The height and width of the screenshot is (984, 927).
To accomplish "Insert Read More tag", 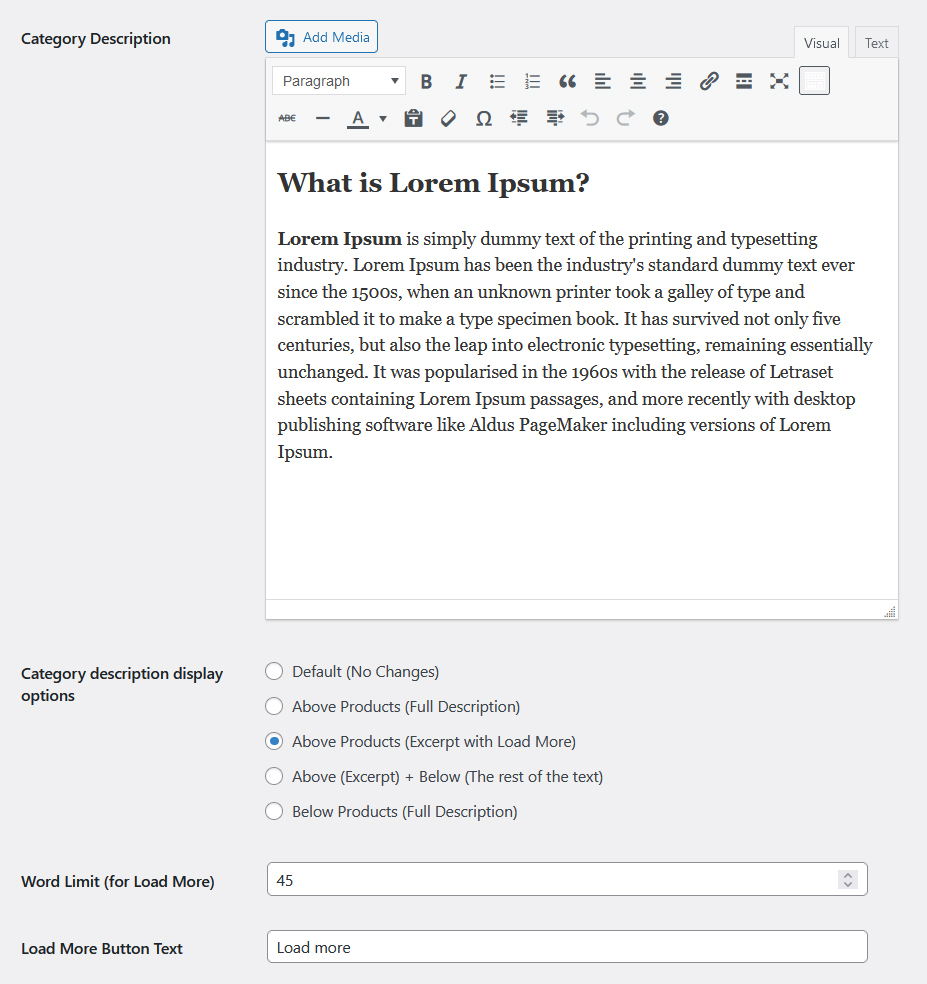I will 744,81.
